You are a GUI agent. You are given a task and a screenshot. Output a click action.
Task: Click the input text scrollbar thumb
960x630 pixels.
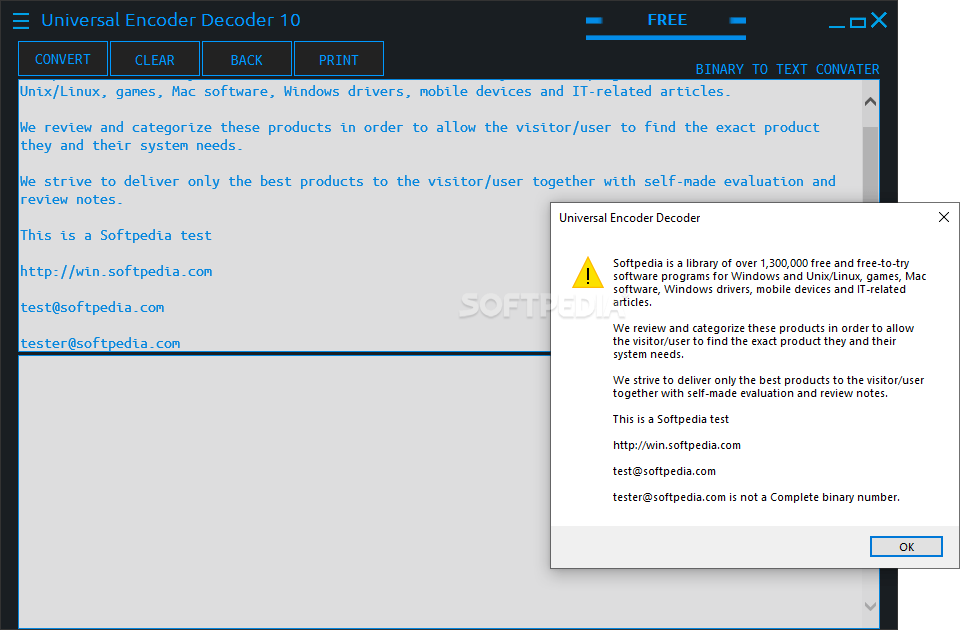point(870,163)
